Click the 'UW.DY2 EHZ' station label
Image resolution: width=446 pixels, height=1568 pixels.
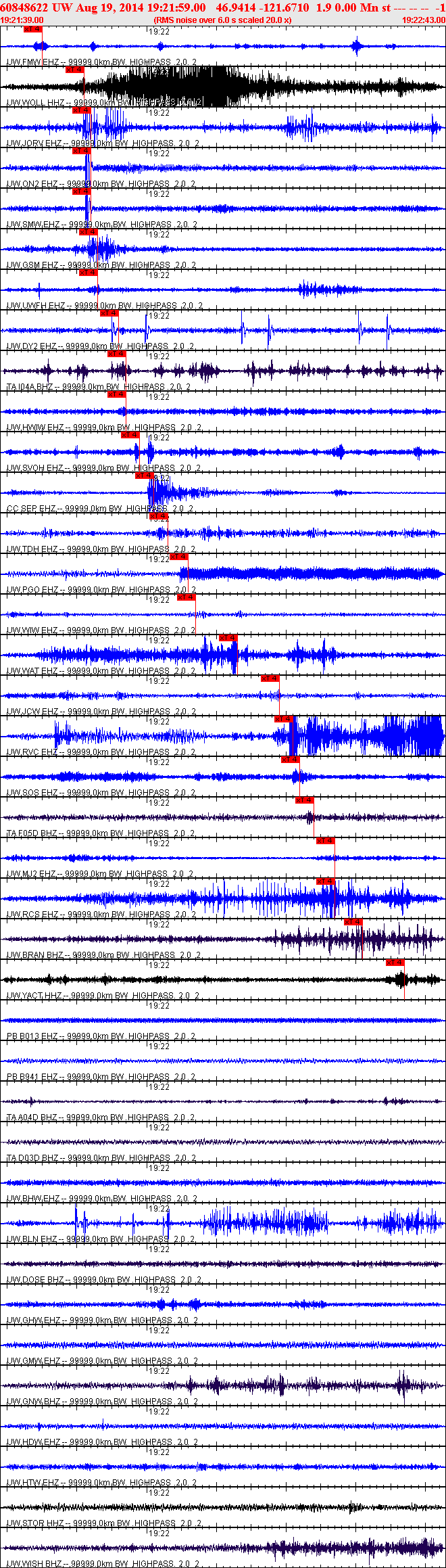[x=32, y=346]
